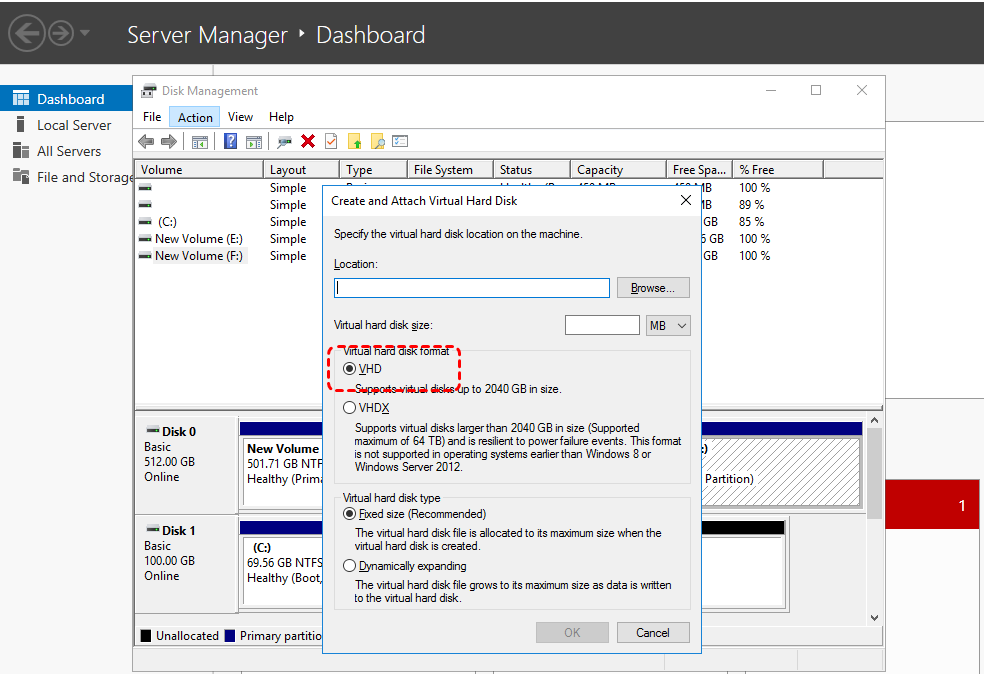Open the MB size unit dropdown
This screenshot has width=984, height=674.
point(668,324)
